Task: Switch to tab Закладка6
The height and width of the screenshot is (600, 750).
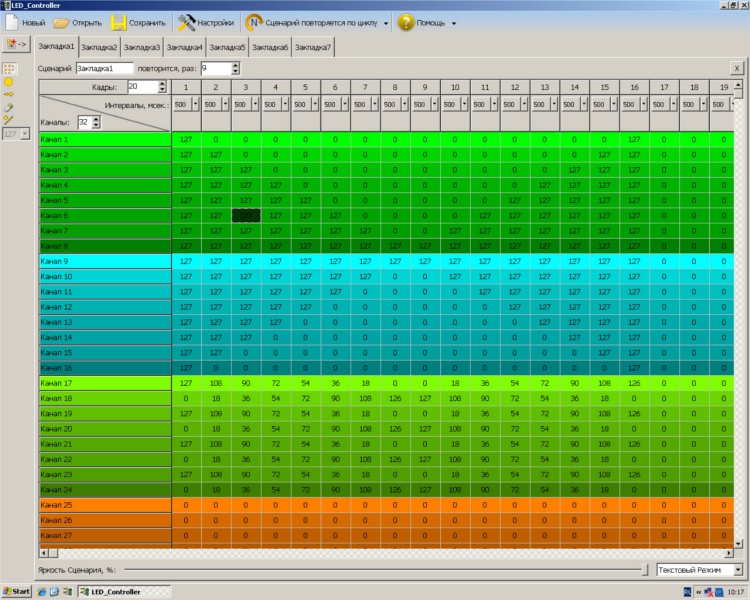Action: point(270,47)
